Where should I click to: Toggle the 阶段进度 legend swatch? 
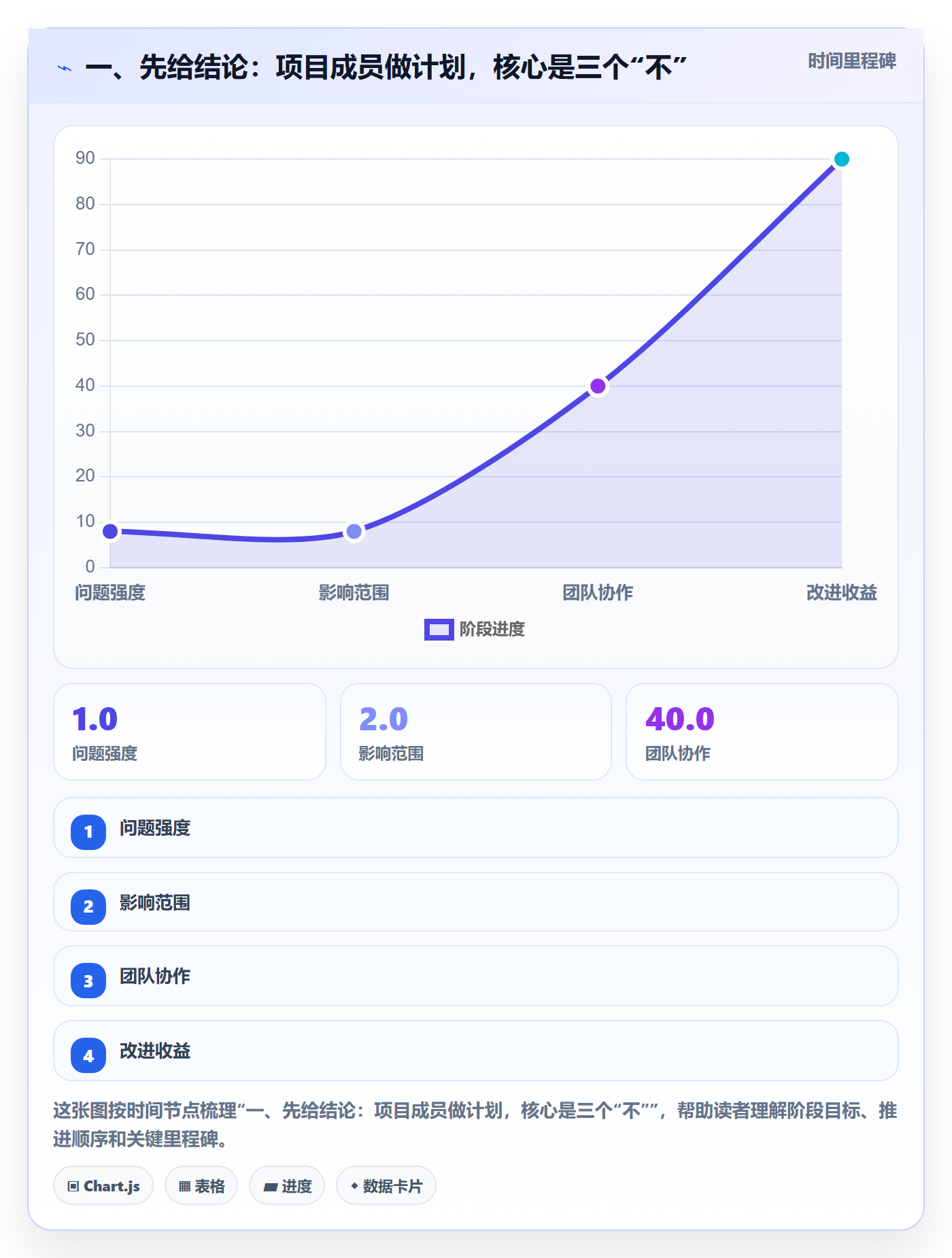(x=439, y=630)
